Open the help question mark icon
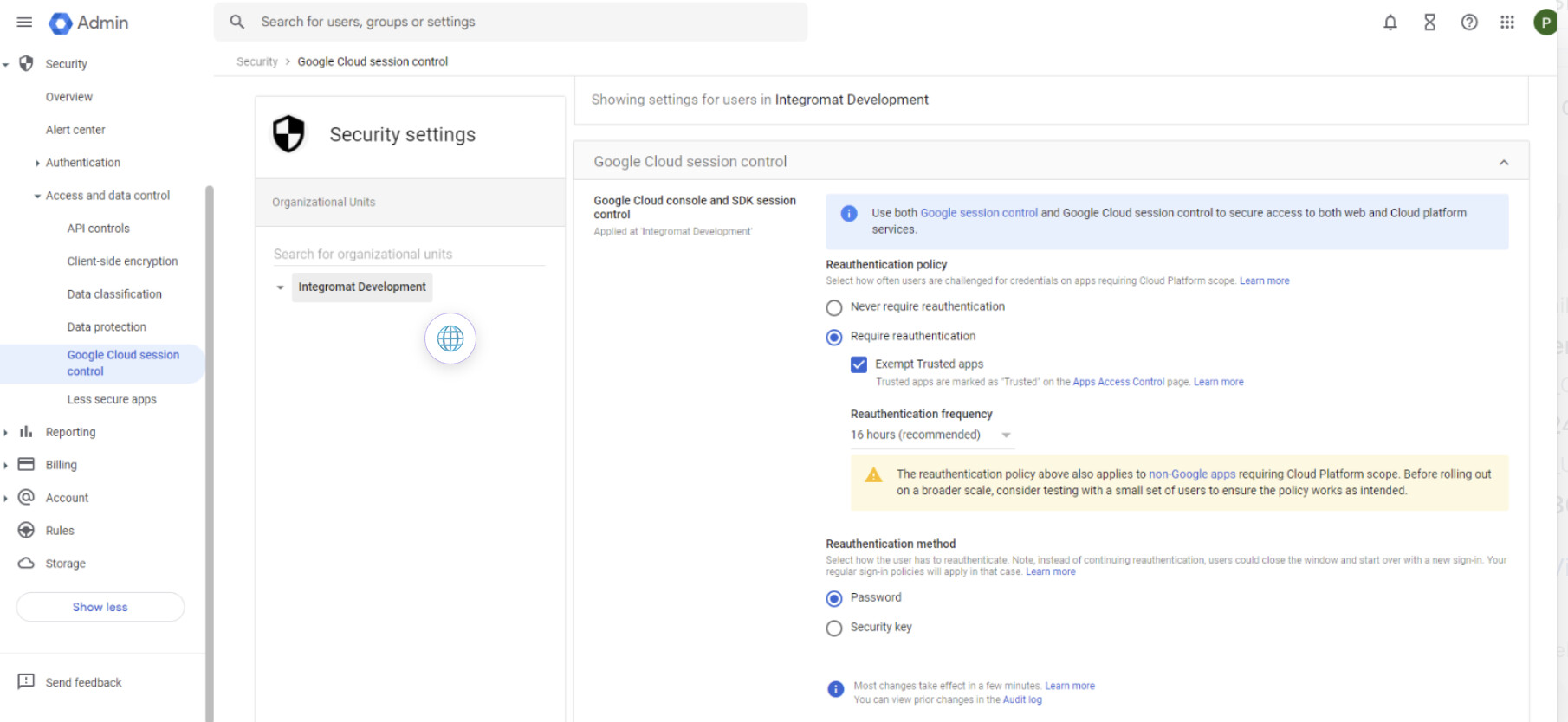This screenshot has width=1568, height=722. click(x=1469, y=23)
